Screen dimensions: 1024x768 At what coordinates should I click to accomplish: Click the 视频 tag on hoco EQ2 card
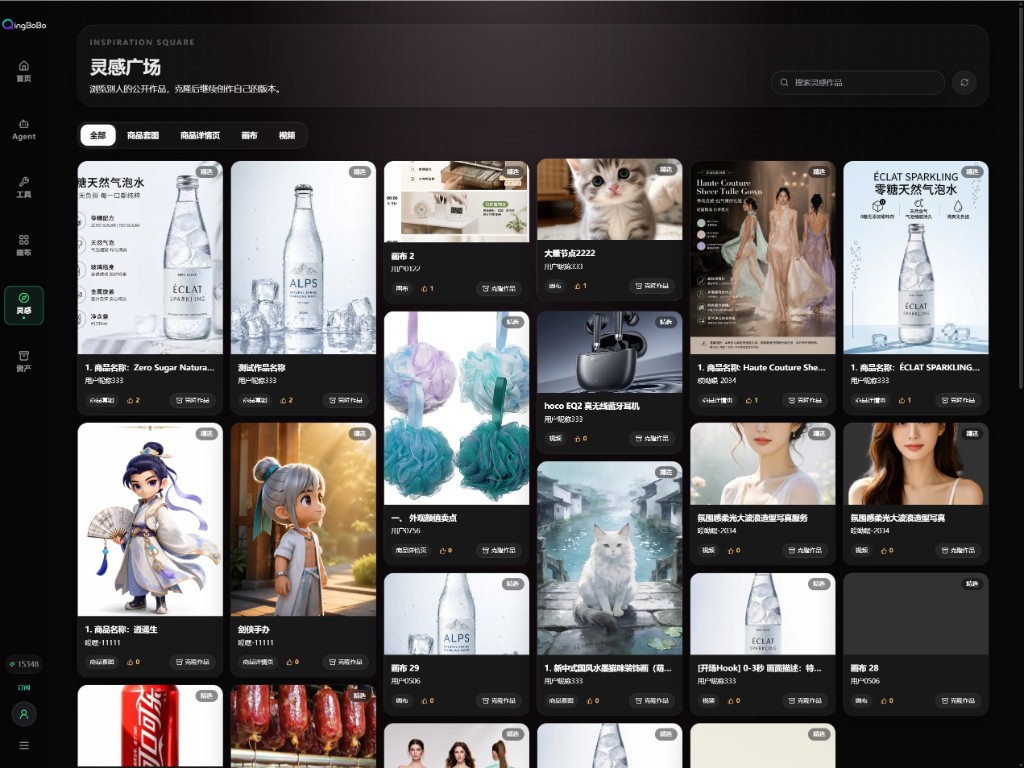tap(554, 438)
